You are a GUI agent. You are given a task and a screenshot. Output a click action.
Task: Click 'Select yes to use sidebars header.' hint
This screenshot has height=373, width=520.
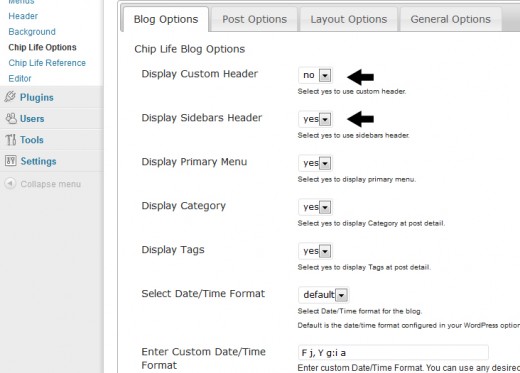(354, 135)
